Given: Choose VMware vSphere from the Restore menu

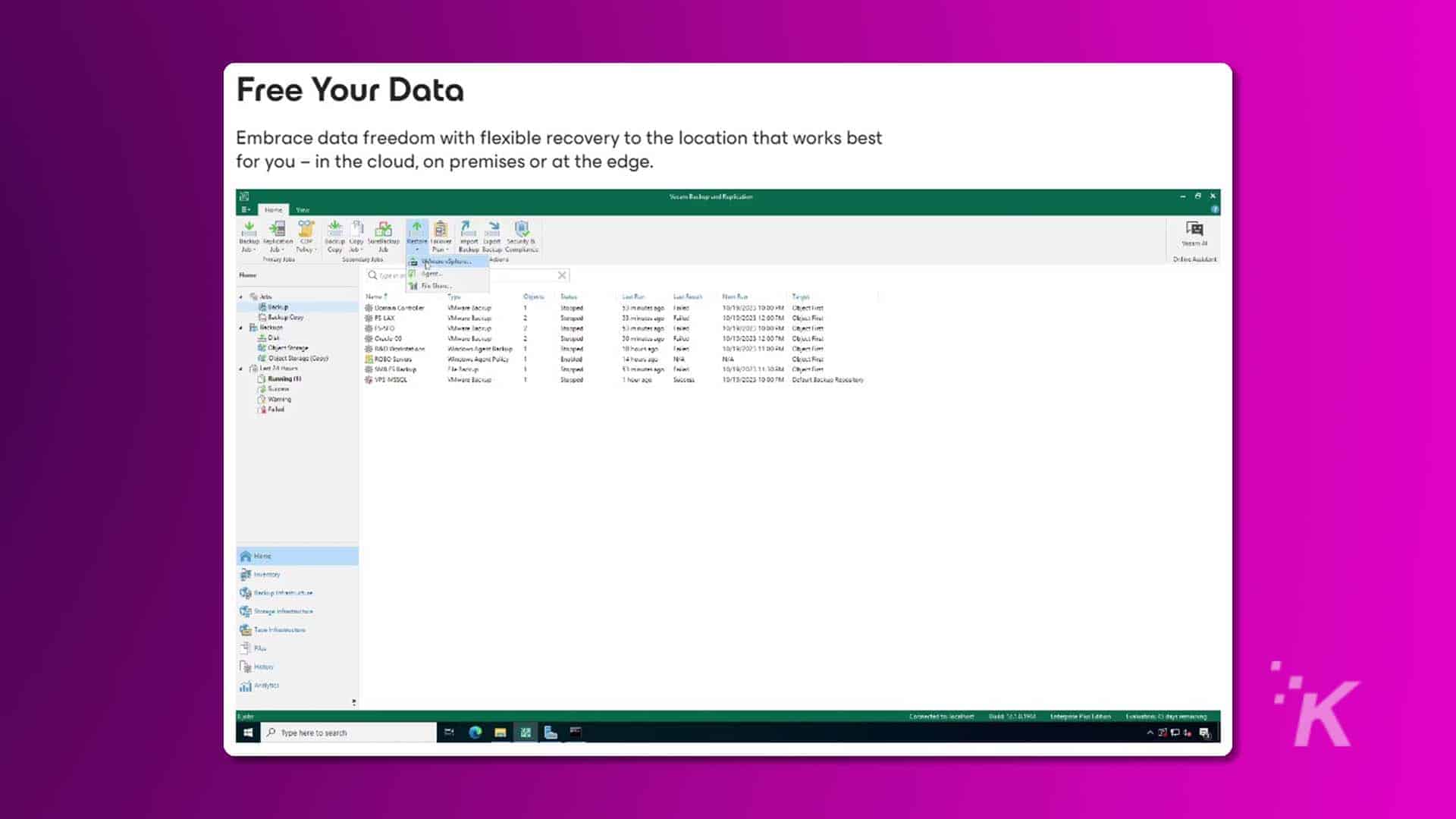Looking at the screenshot, I should tap(449, 262).
